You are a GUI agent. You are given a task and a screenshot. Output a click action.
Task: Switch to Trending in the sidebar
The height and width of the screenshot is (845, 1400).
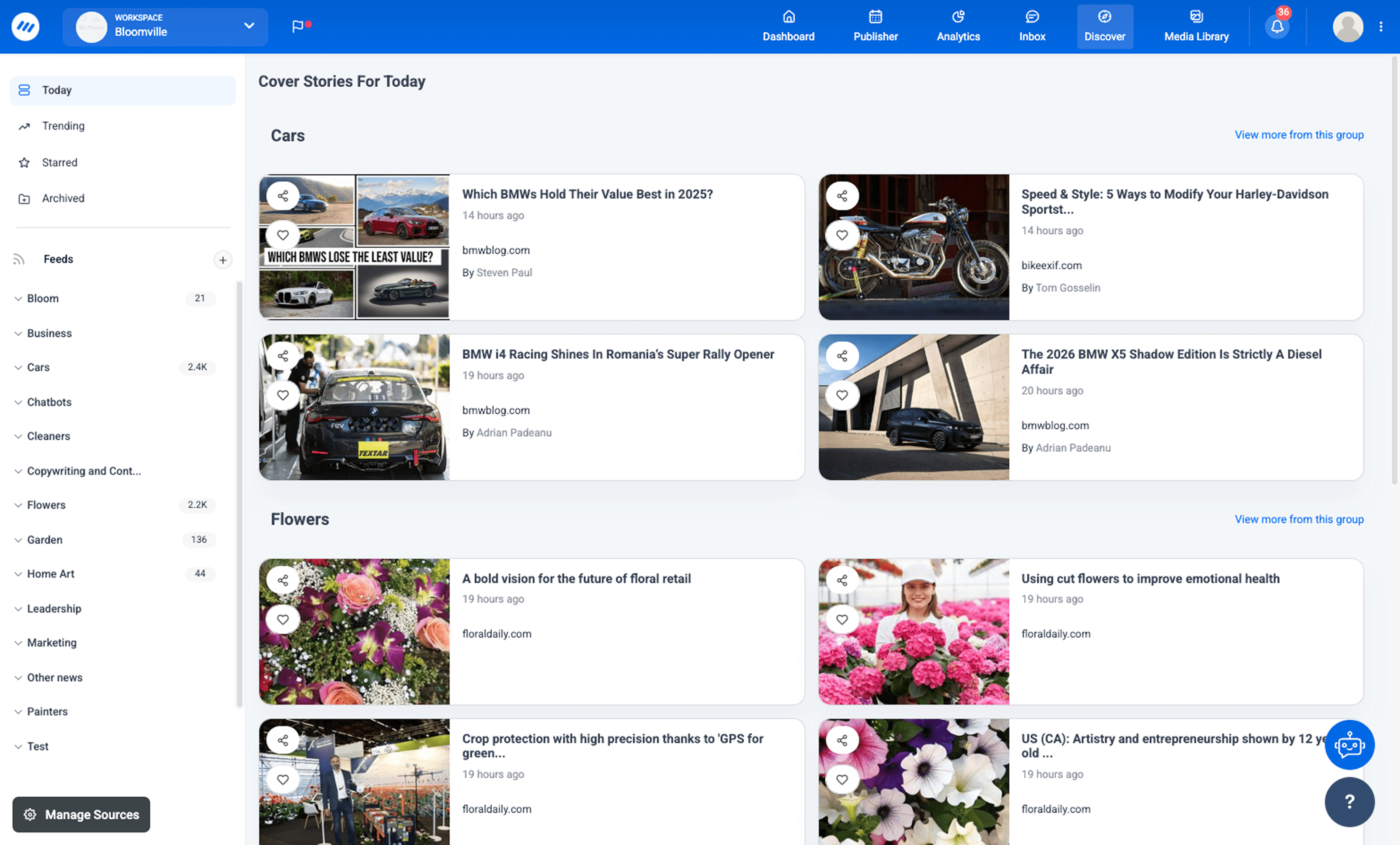63,126
